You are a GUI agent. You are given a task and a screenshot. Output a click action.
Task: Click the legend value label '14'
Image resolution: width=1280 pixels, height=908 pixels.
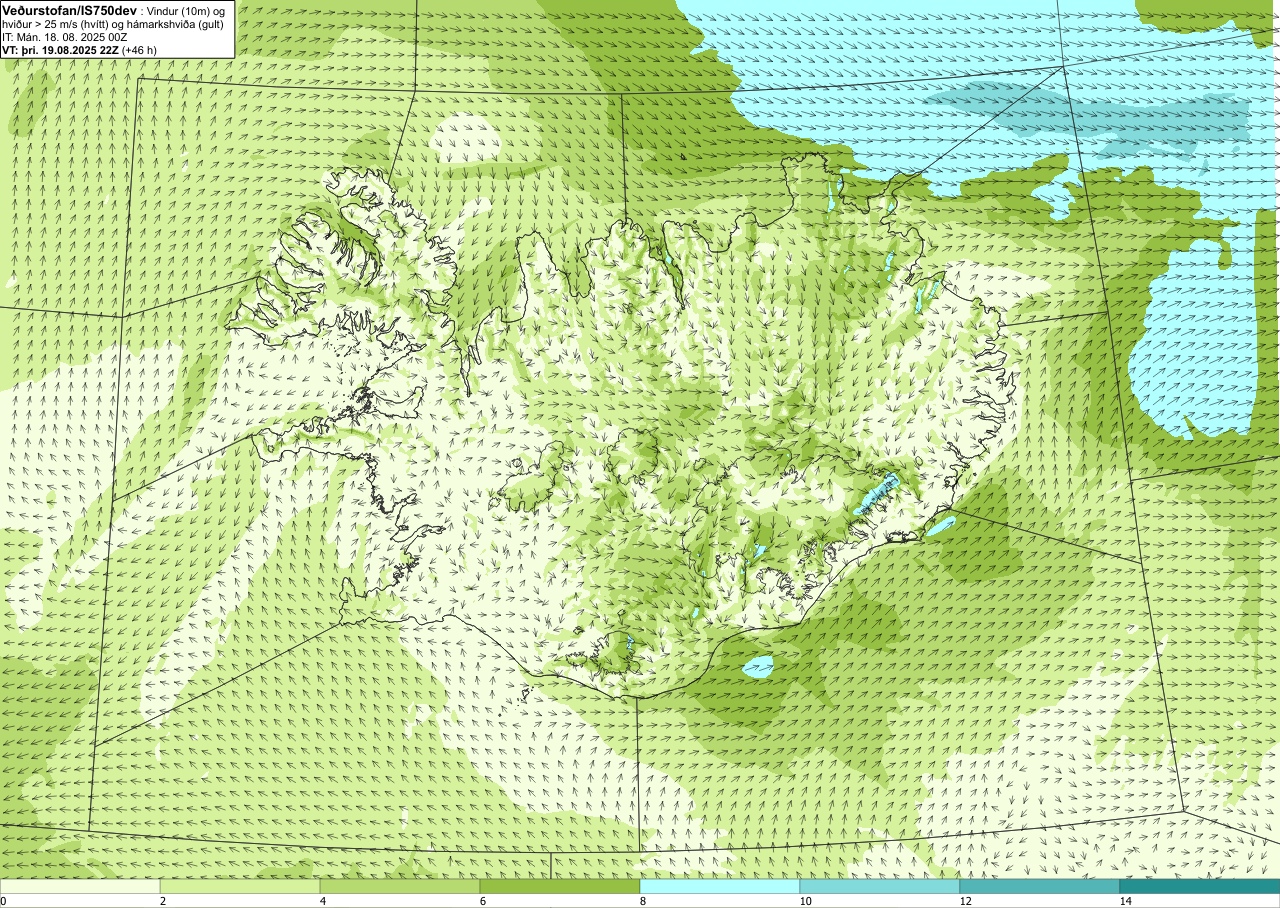click(x=1125, y=901)
